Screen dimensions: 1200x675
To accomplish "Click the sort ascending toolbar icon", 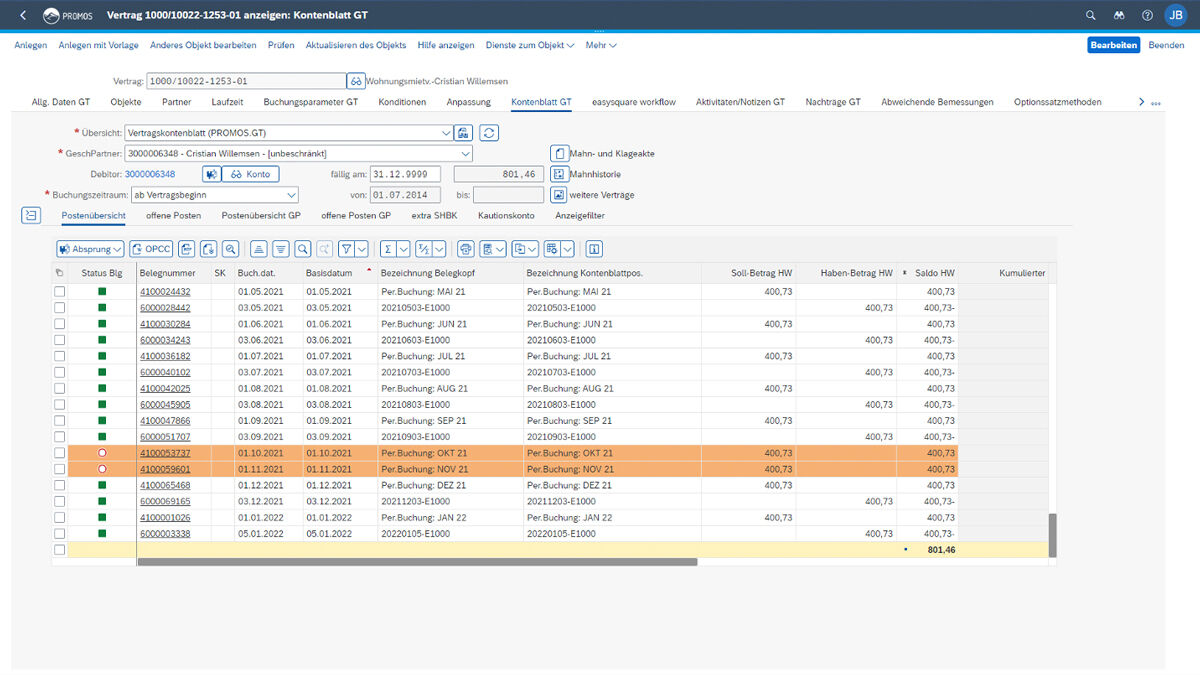I will coord(258,249).
